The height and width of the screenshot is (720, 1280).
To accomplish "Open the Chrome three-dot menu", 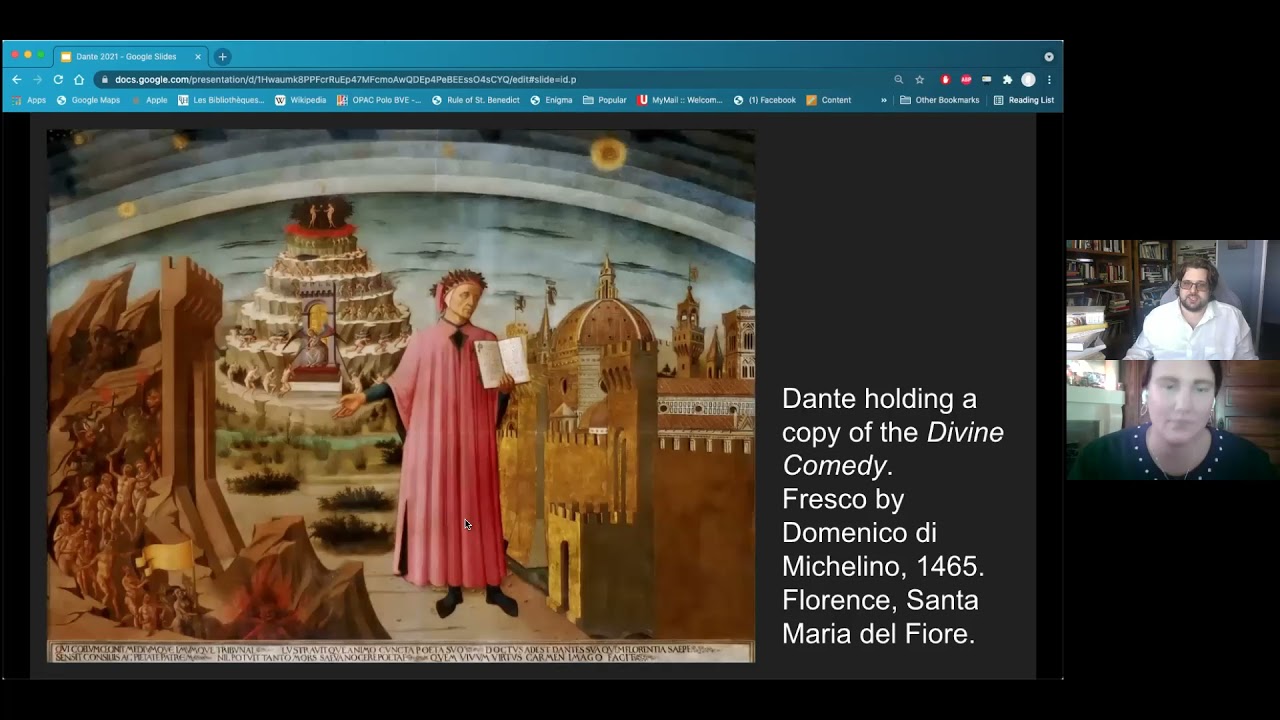I will click(x=1049, y=80).
